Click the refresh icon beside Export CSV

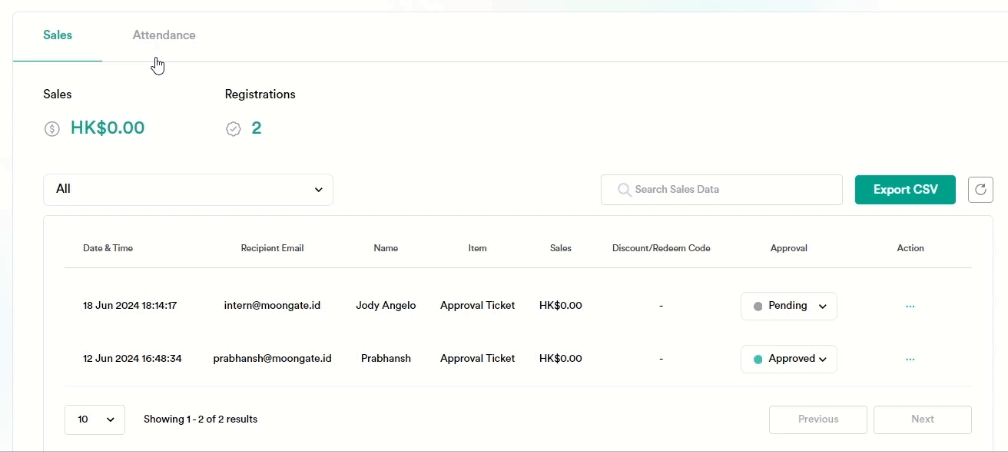tap(980, 189)
